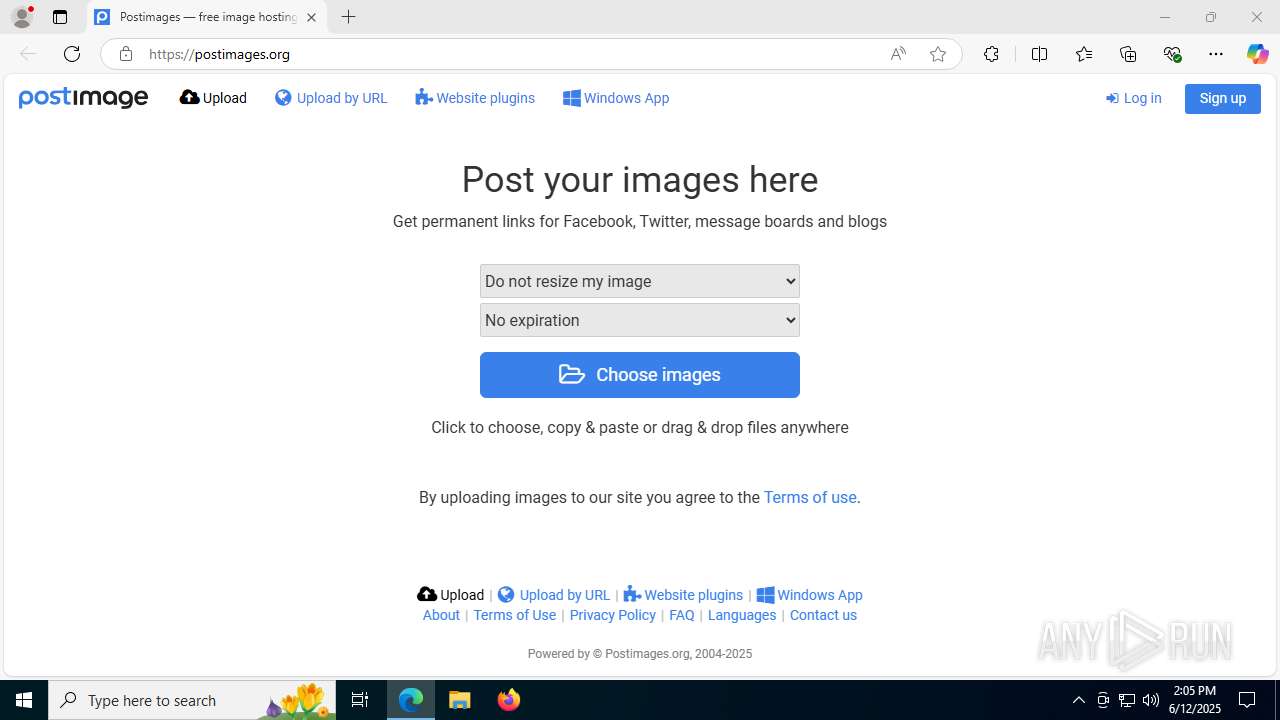Open File Explorer from the taskbar

click(460, 700)
